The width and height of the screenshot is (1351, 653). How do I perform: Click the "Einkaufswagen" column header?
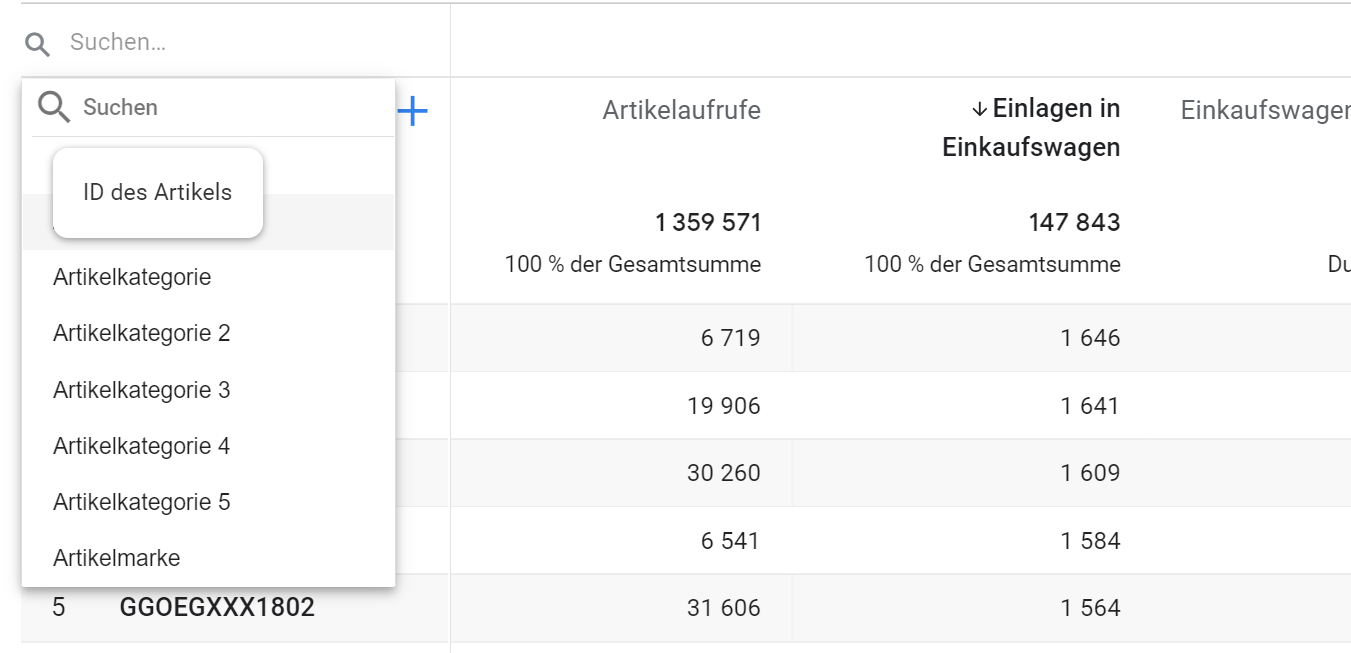click(1263, 110)
